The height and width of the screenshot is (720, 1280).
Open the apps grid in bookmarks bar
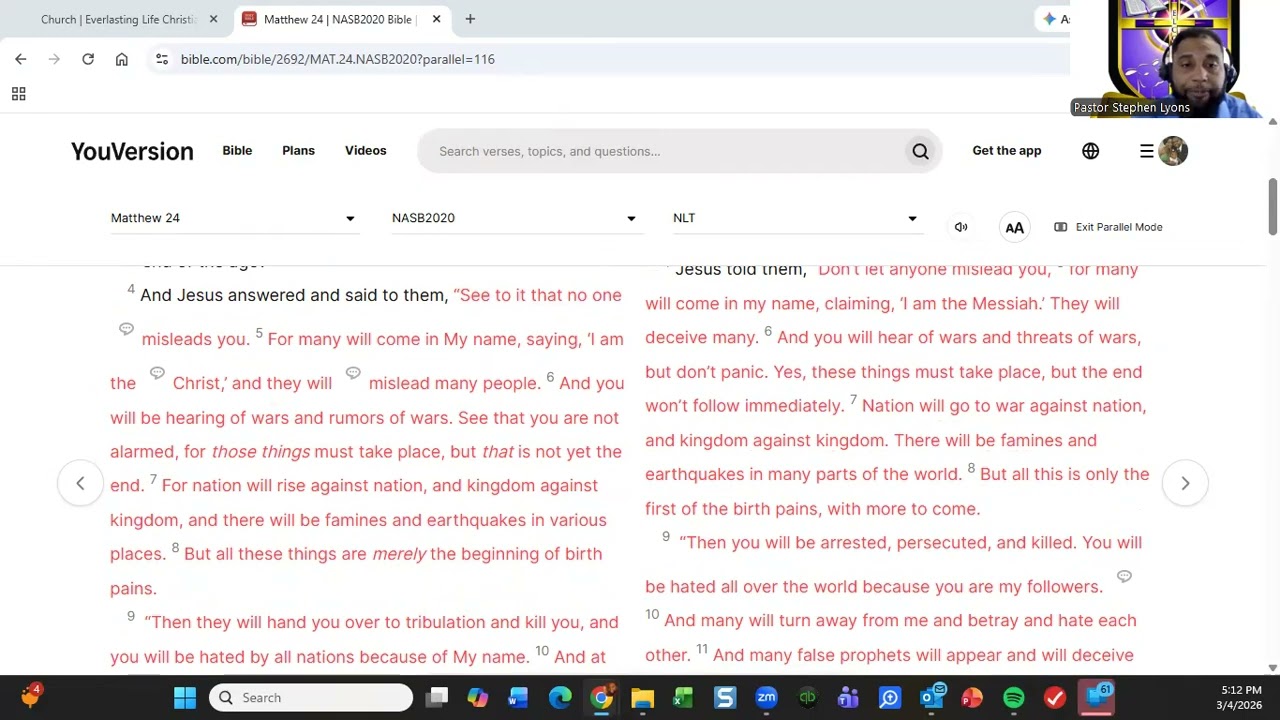tap(18, 94)
